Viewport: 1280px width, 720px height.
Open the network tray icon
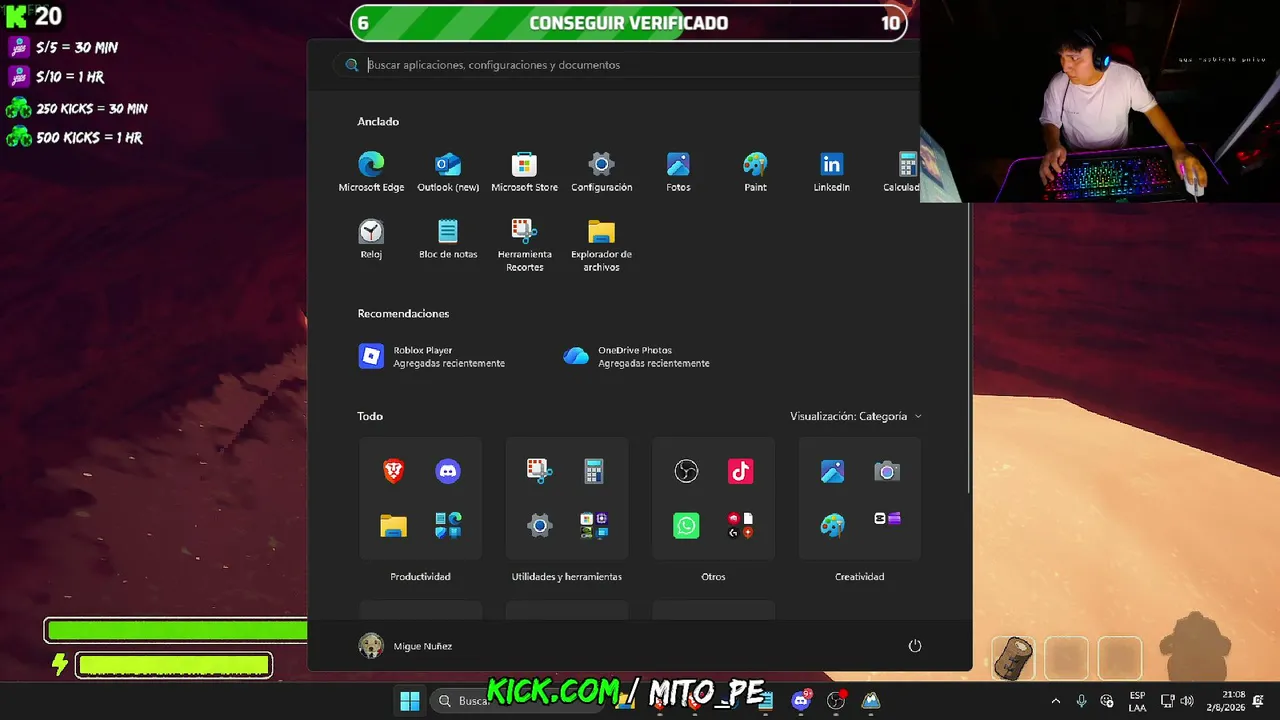(1167, 701)
